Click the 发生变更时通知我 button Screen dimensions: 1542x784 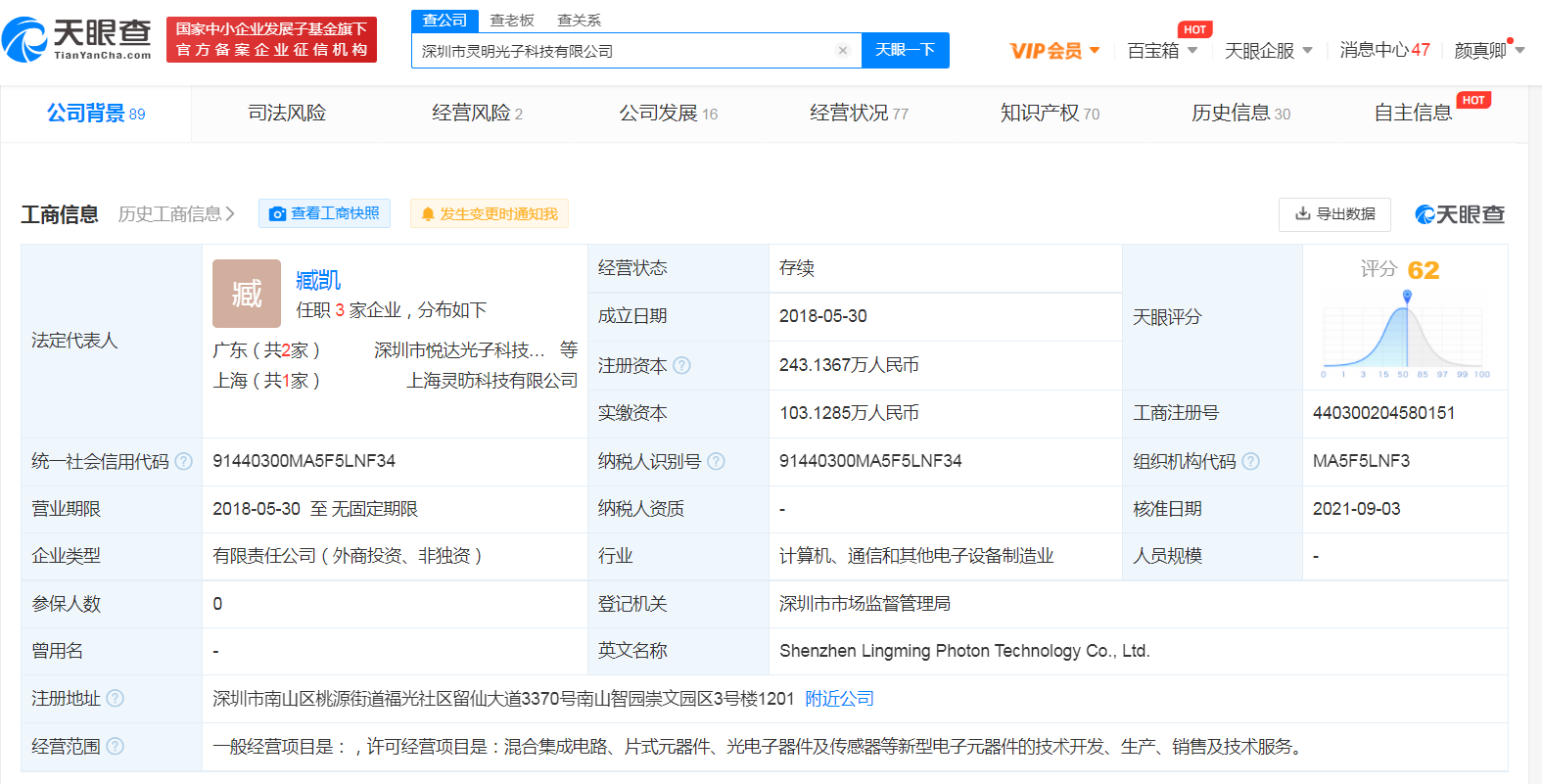pyautogui.click(x=489, y=214)
